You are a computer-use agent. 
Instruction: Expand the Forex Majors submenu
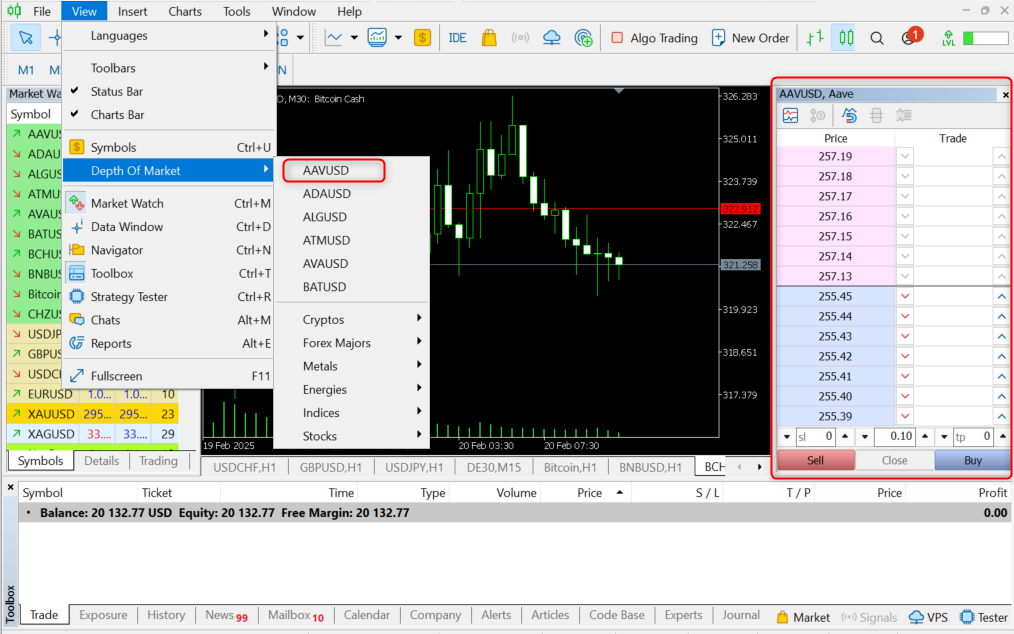pyautogui.click(x=352, y=343)
